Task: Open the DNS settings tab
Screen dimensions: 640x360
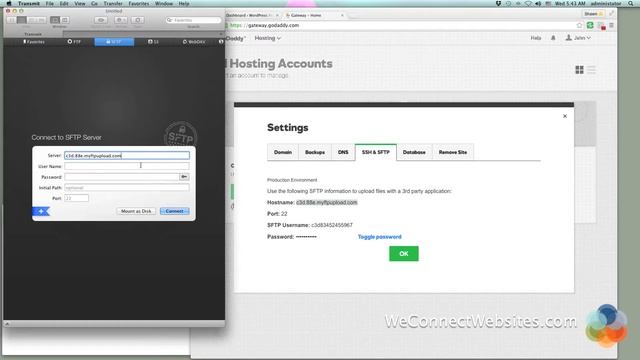Action: [343, 152]
